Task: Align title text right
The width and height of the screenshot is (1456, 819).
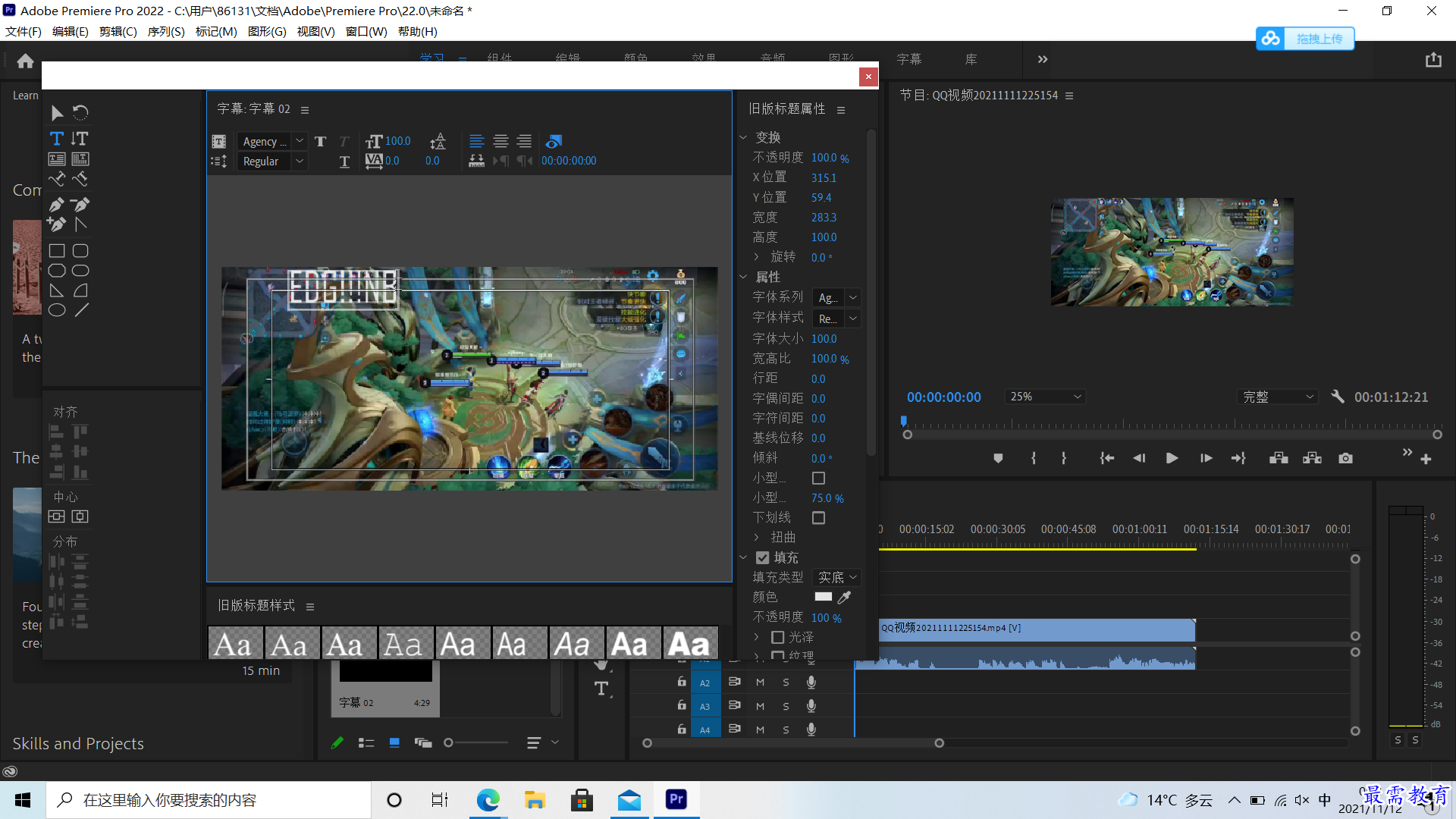Action: pos(524,141)
